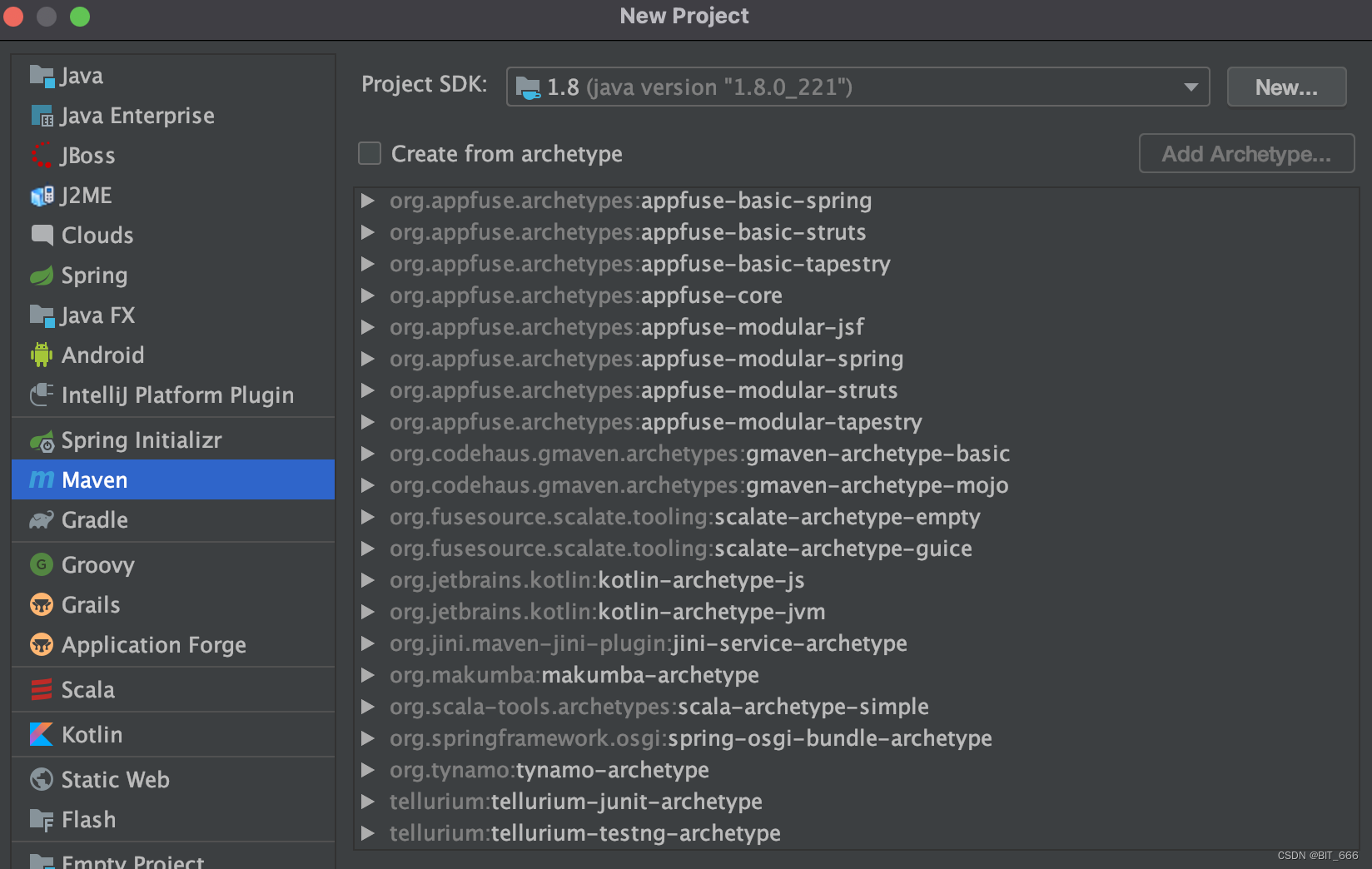Image resolution: width=1372 pixels, height=869 pixels.
Task: Expand kotlin-archetype-jvm node
Action: point(367,612)
